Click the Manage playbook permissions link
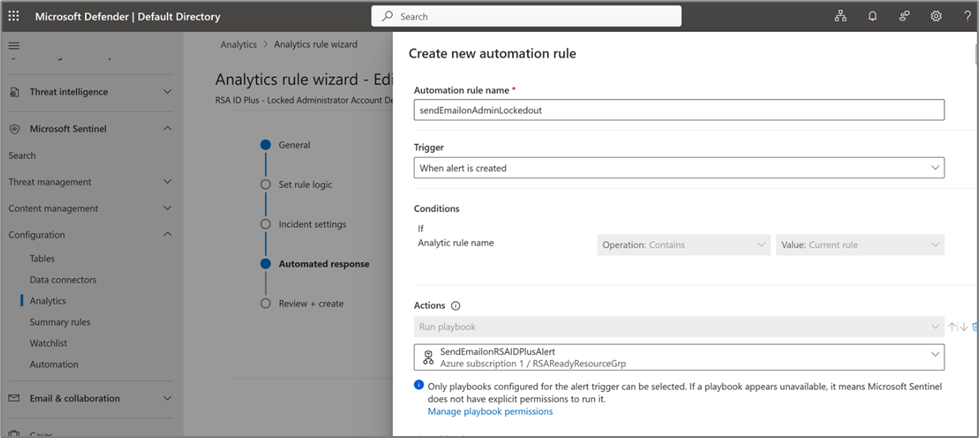The image size is (979, 438). (x=490, y=411)
